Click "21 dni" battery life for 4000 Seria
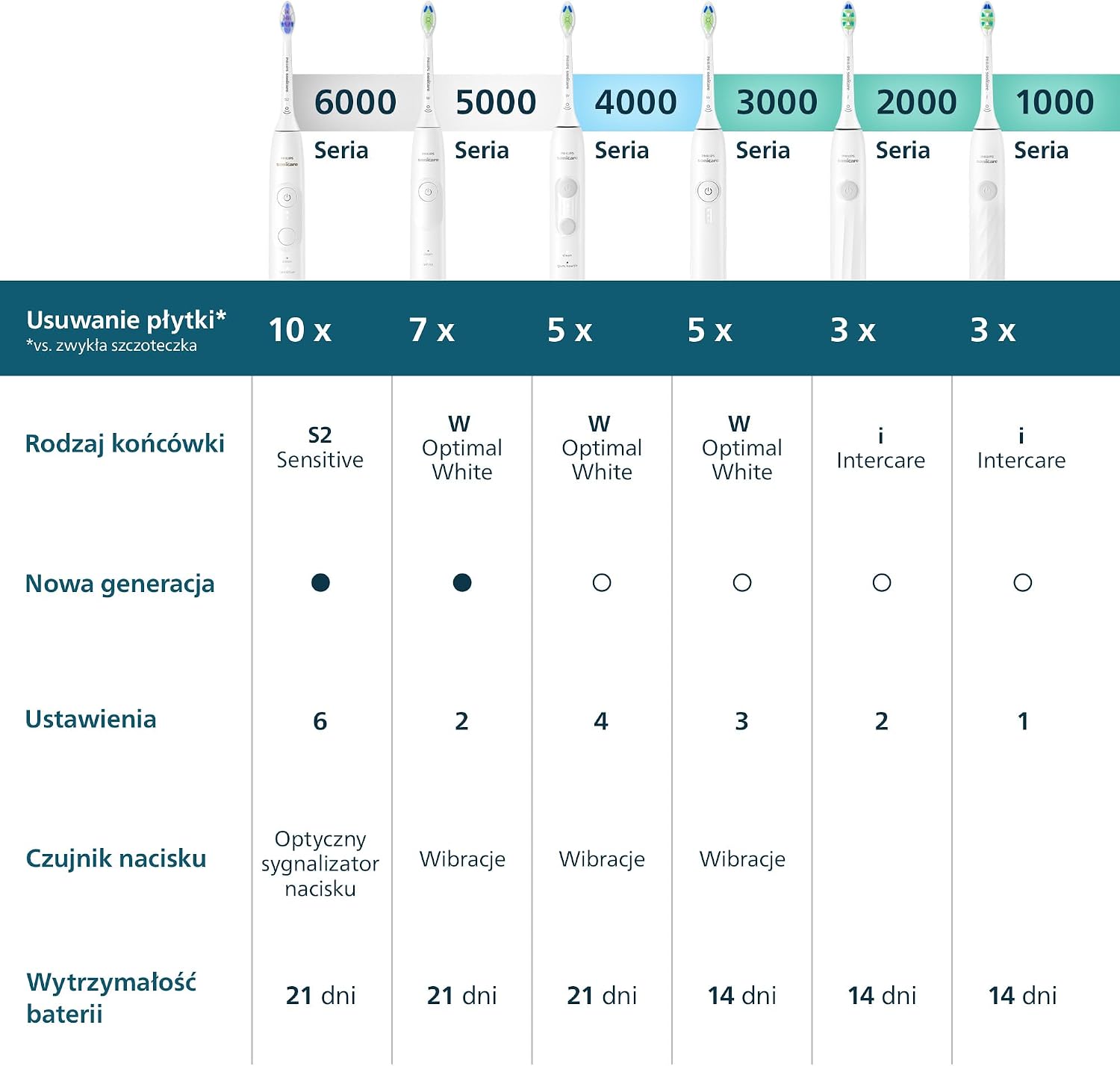Screen dimensions: 1120x1066 click(x=602, y=995)
